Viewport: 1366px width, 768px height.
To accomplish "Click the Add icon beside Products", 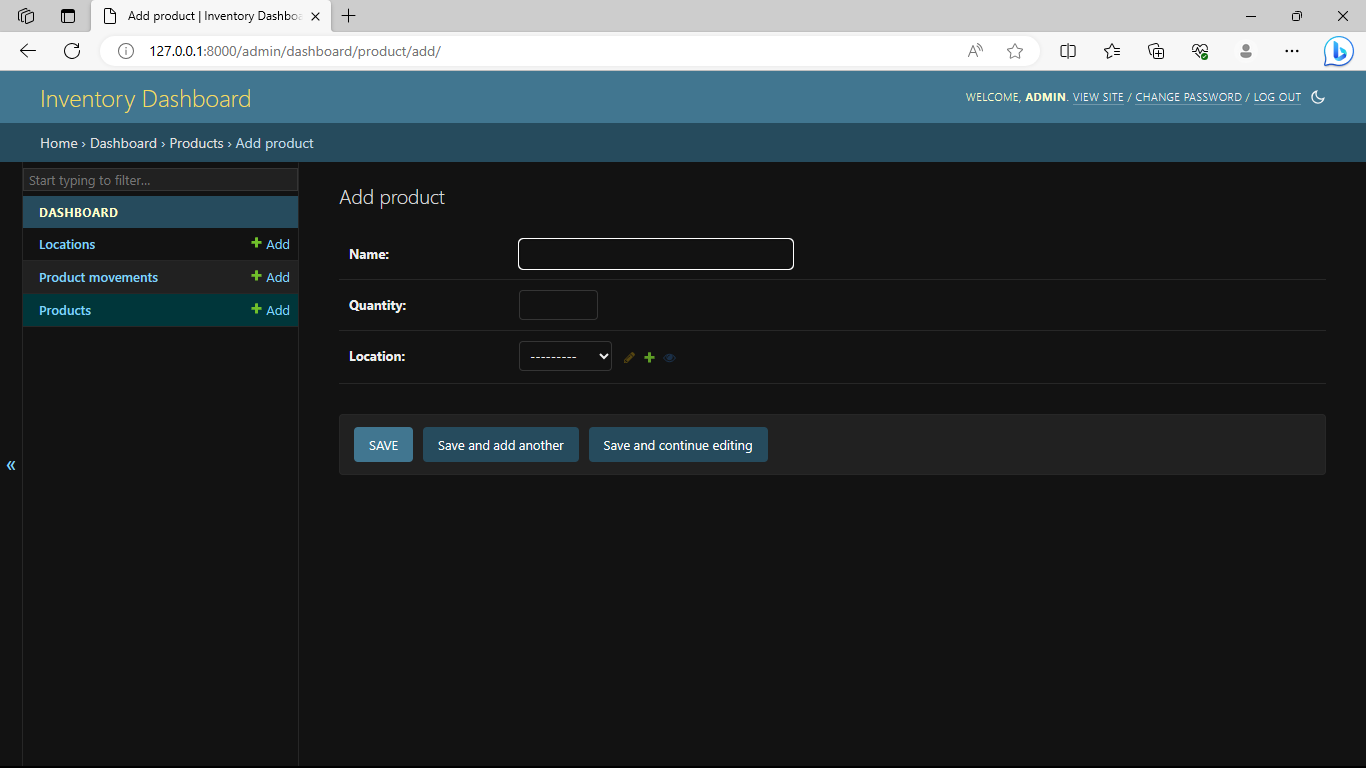I will pos(270,310).
